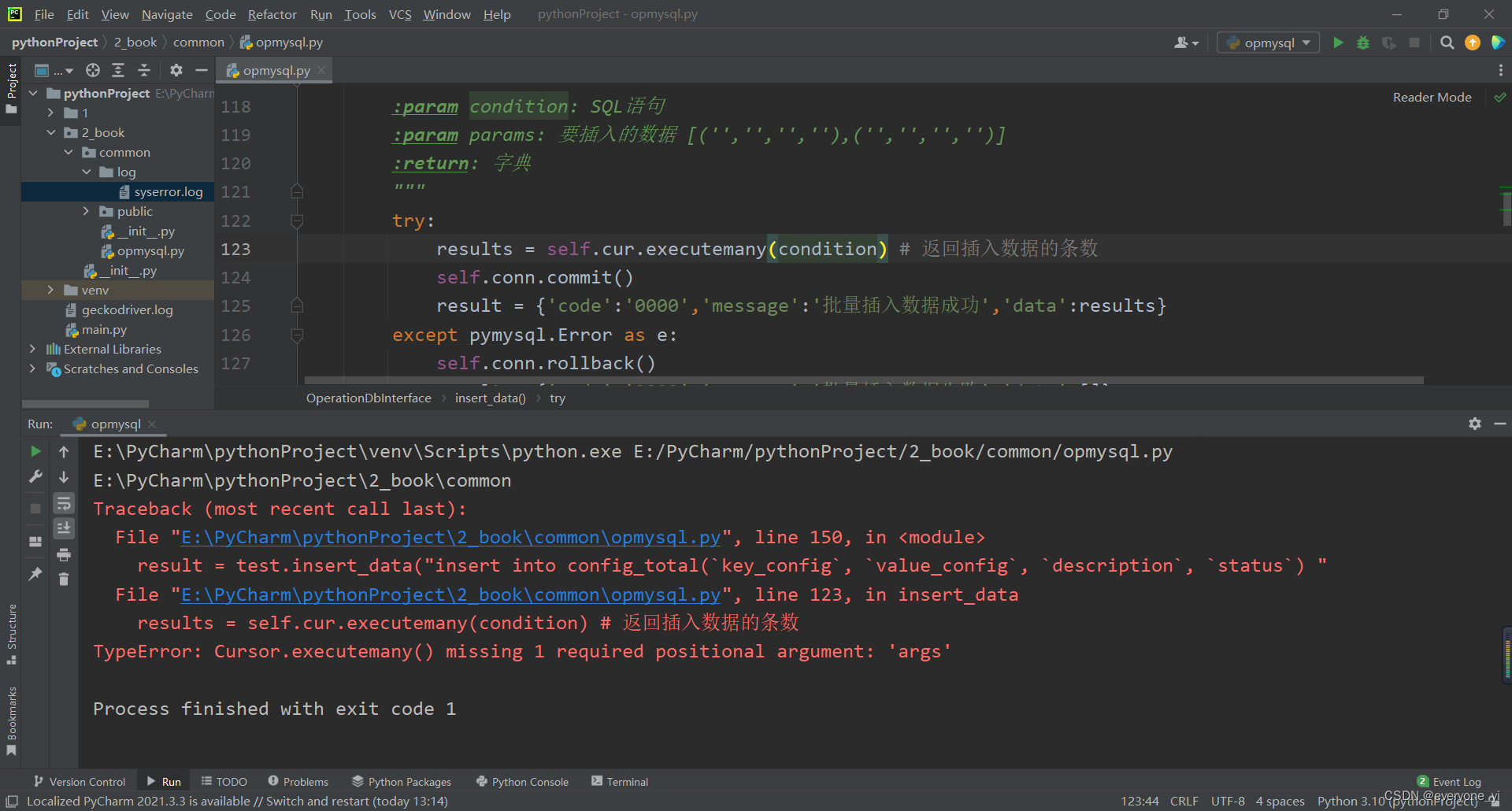
Task: Collapse the log folder
Action: pos(86,172)
